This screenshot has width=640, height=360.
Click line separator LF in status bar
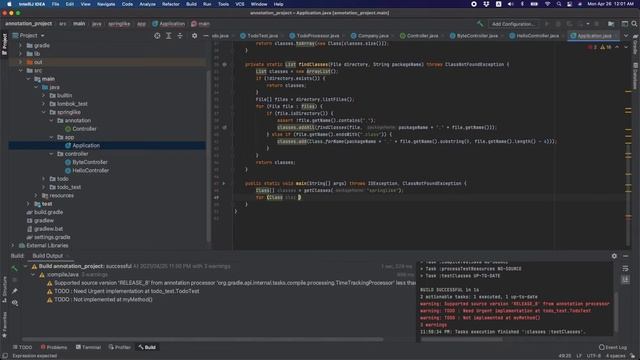pyautogui.click(x=579, y=356)
